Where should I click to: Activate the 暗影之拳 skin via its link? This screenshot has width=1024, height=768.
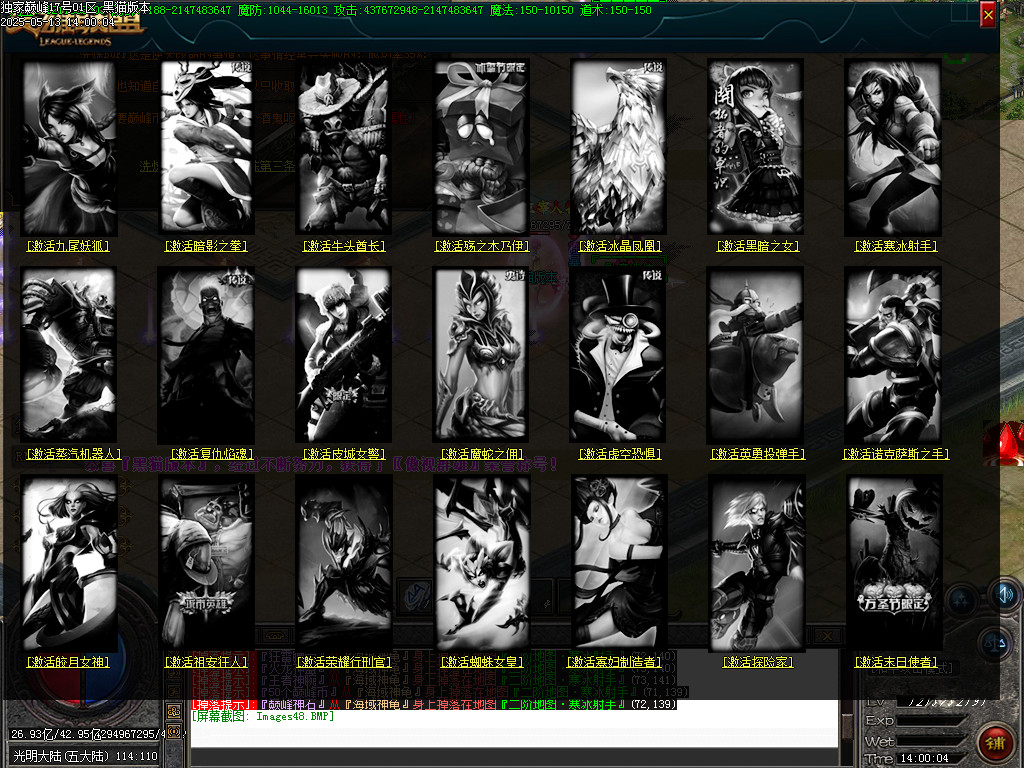206,246
